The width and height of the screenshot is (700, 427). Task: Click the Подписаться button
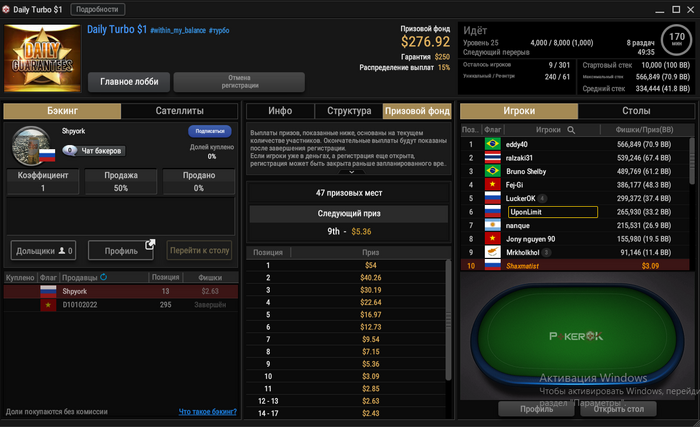210,131
